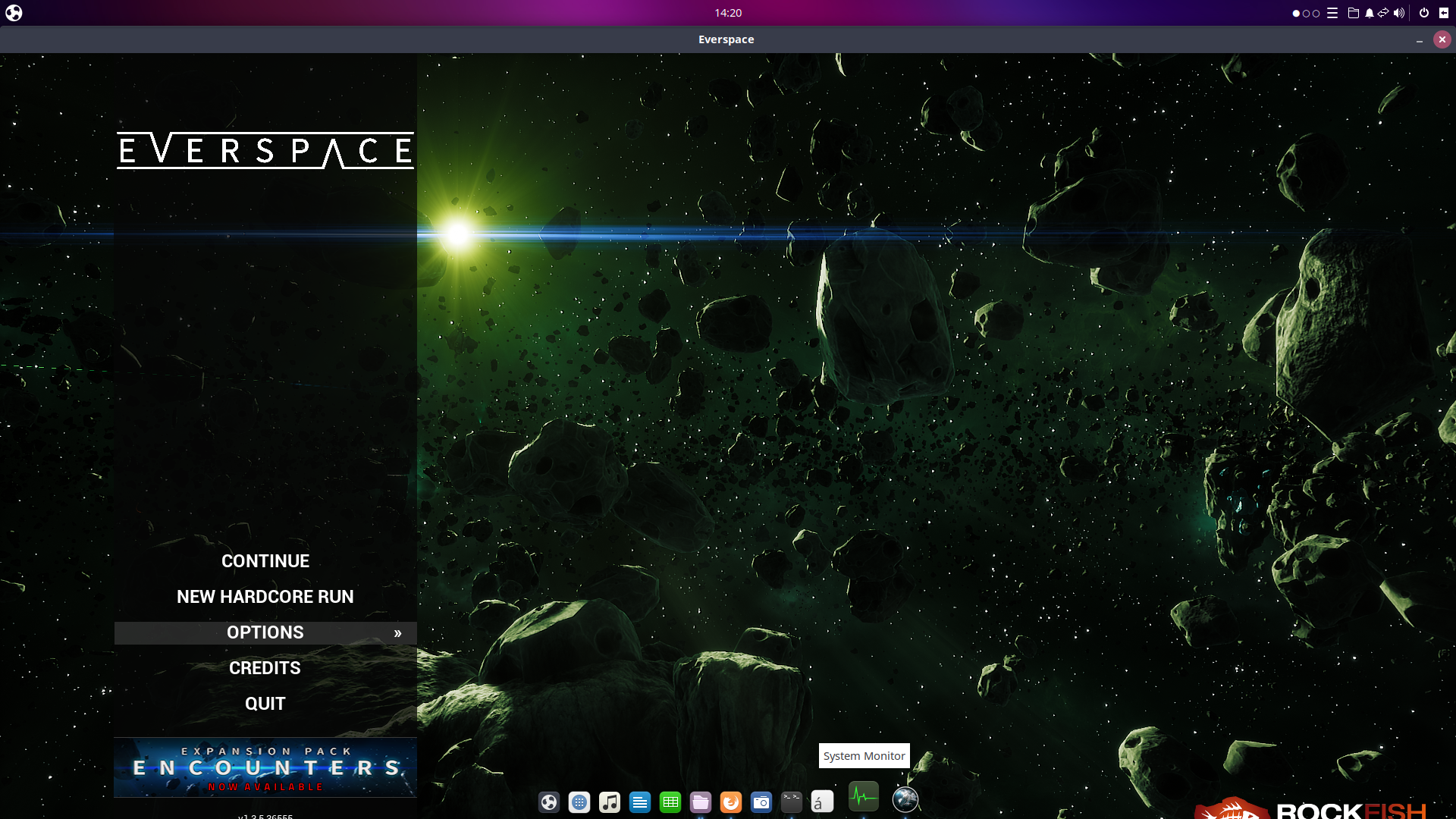1456x819 pixels.
Task: Open the notifications bell in tray
Action: click(x=1369, y=13)
